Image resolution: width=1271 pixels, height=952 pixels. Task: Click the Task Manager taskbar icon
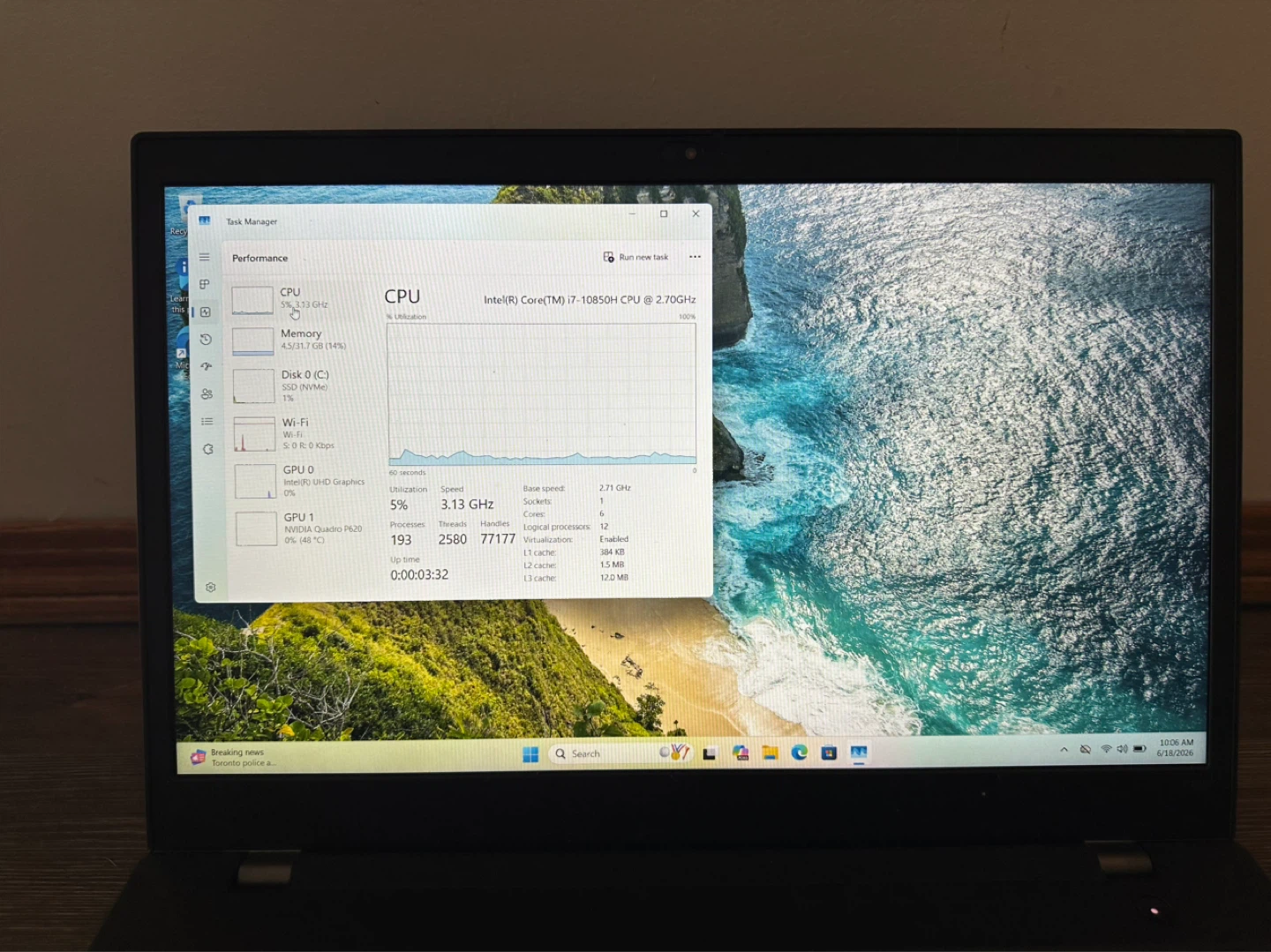pos(859,752)
